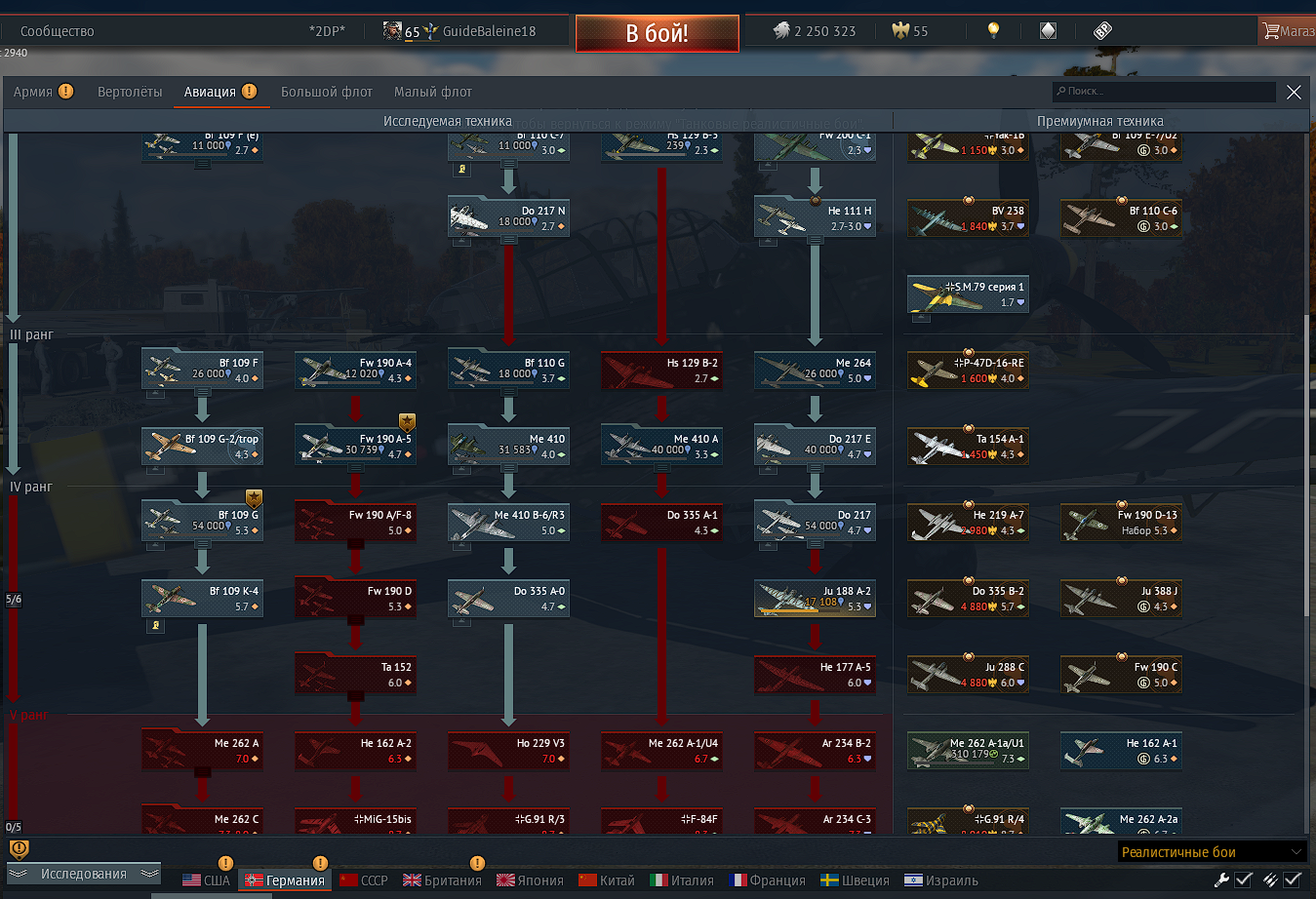Select the СССР nation tab
The height and width of the screenshot is (899, 1316).
(364, 880)
